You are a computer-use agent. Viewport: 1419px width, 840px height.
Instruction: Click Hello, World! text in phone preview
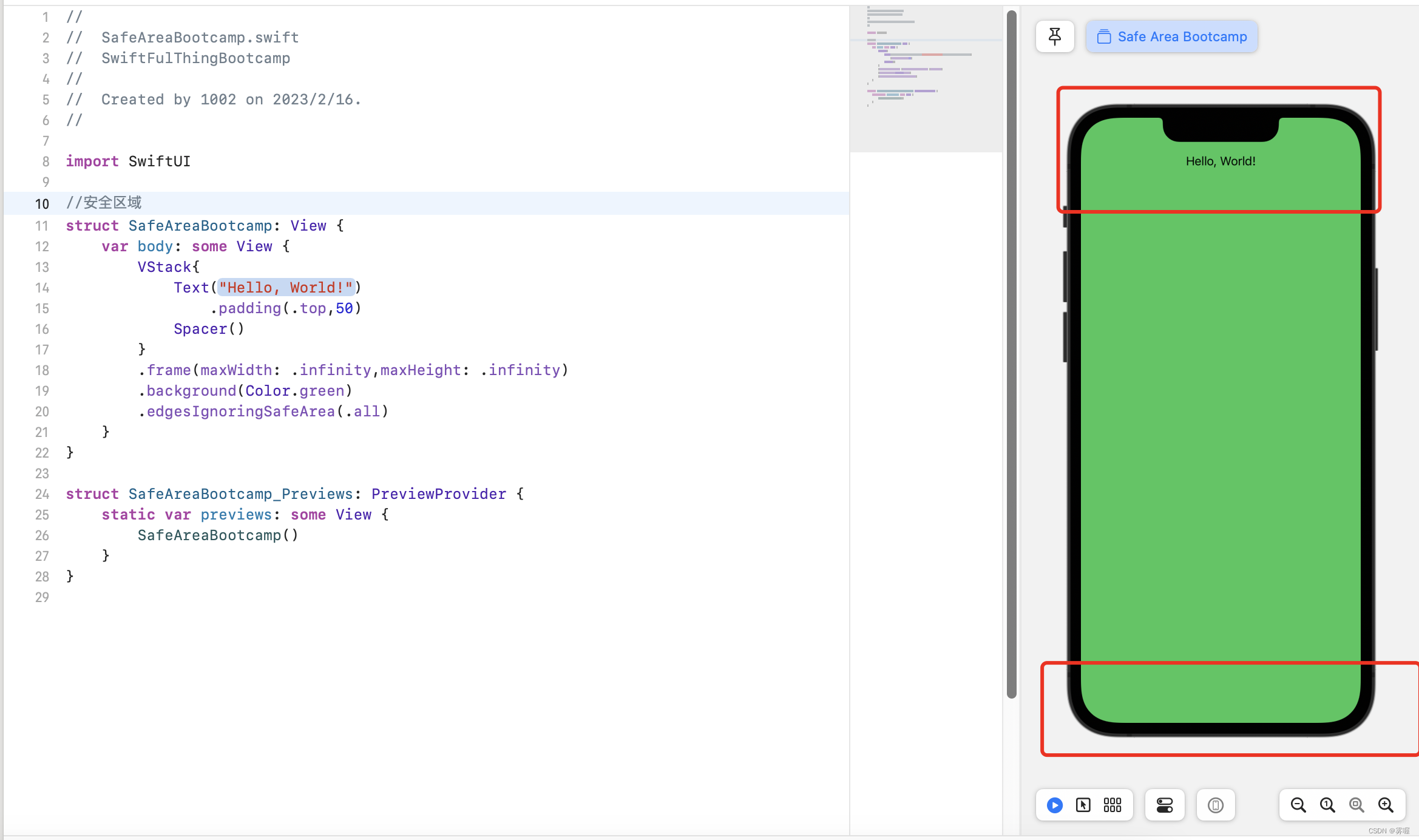coord(1221,161)
